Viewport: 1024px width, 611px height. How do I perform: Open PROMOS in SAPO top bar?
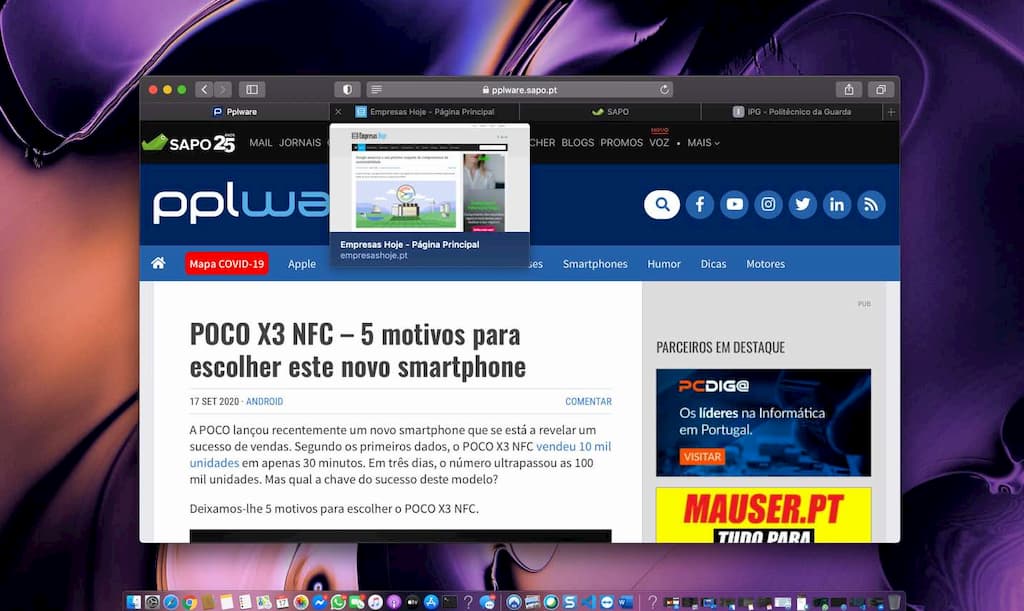point(622,142)
